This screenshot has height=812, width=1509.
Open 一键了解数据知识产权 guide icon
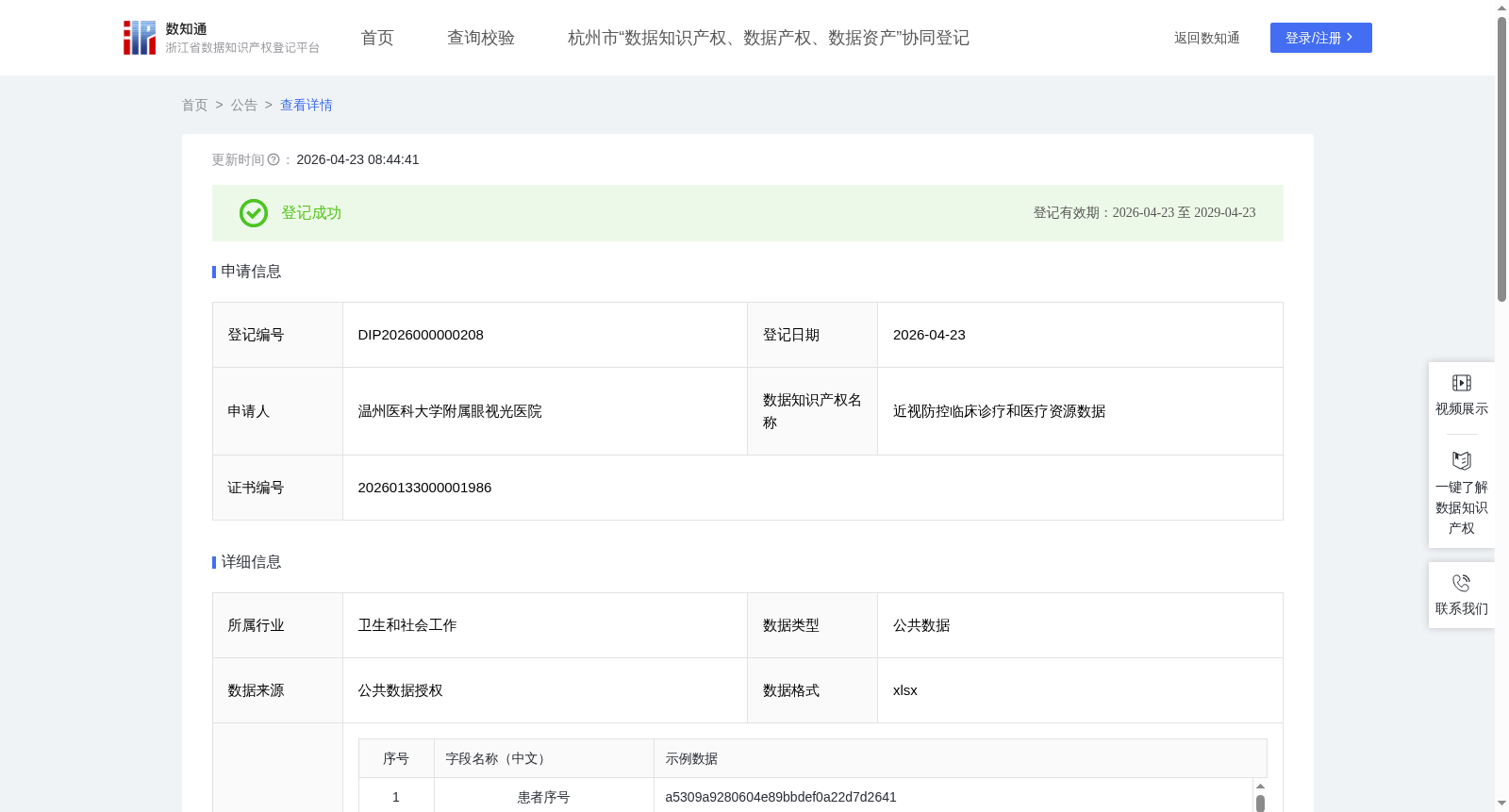tap(1461, 460)
